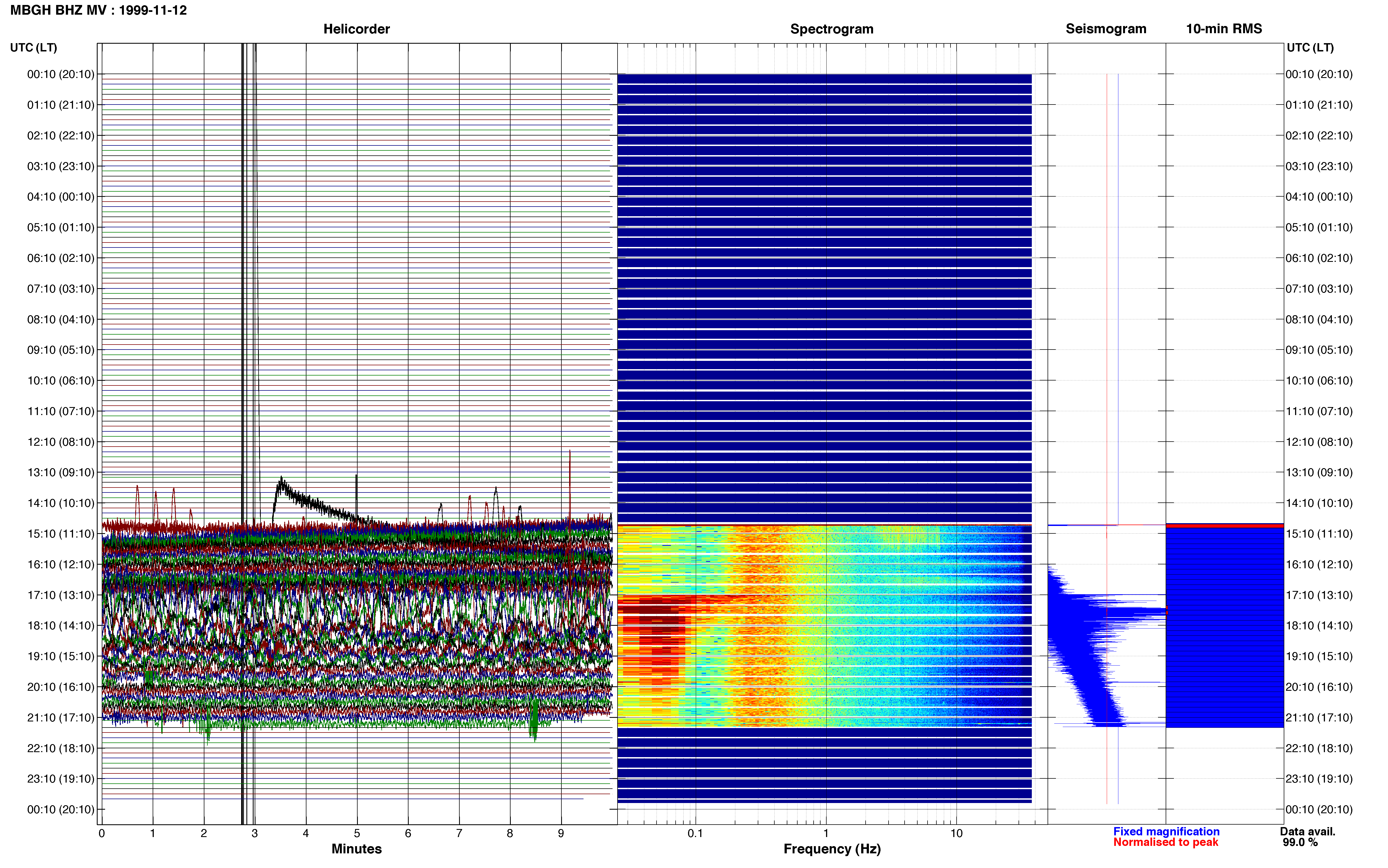This screenshot has width=1388, height=868.
Task: Click left time label '09:10 (05:10)'
Action: (61, 350)
